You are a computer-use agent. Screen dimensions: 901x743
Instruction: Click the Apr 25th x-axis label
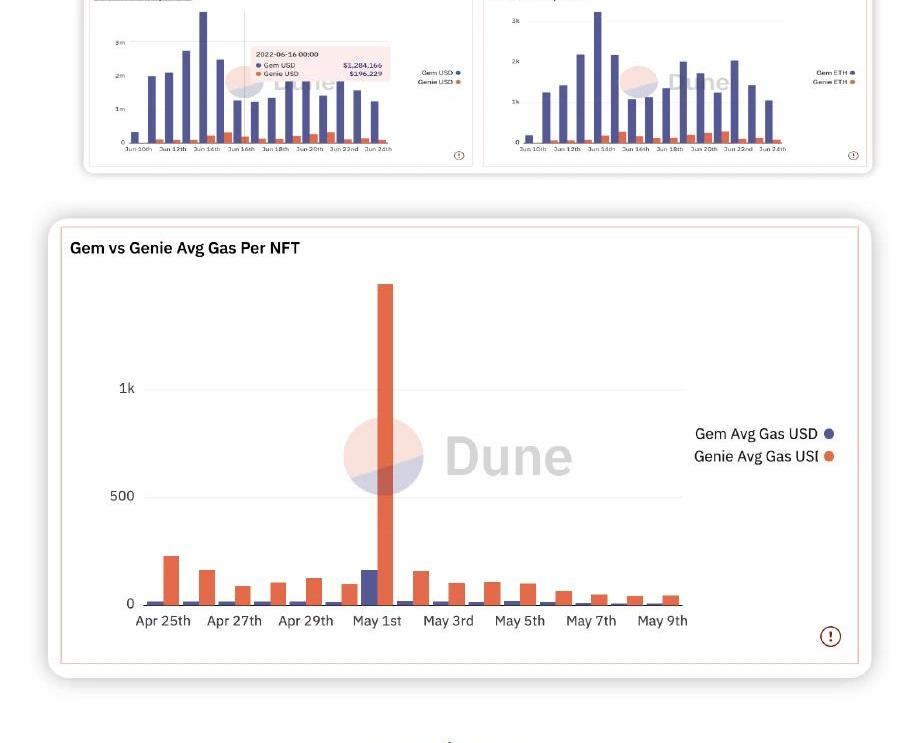click(x=163, y=621)
